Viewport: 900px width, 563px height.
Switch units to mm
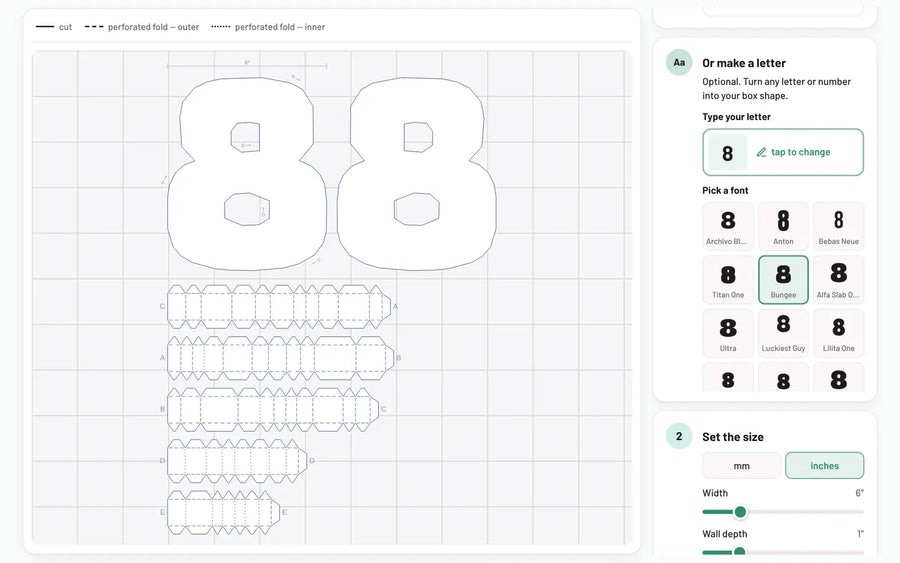coord(741,465)
